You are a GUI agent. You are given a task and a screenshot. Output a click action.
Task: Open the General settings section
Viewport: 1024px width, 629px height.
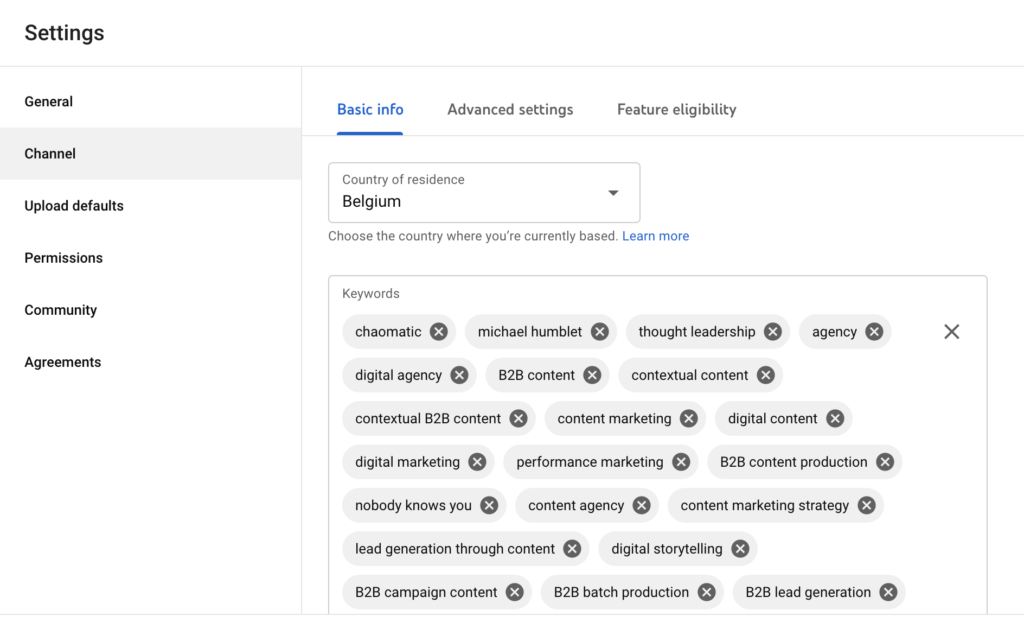pos(150,101)
